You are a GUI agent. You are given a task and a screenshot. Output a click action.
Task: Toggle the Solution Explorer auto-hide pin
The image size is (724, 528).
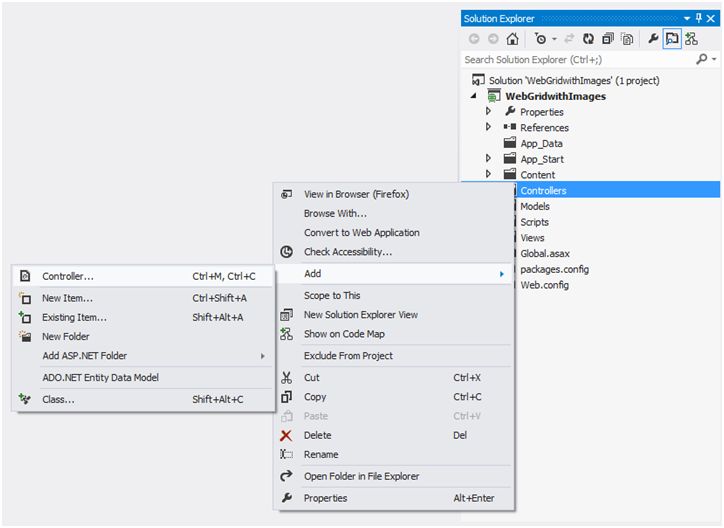699,18
